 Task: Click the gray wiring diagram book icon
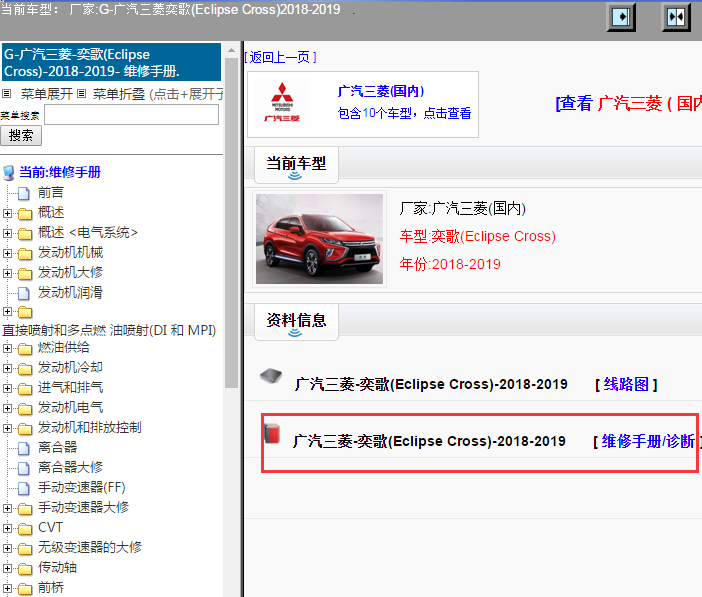click(x=271, y=376)
